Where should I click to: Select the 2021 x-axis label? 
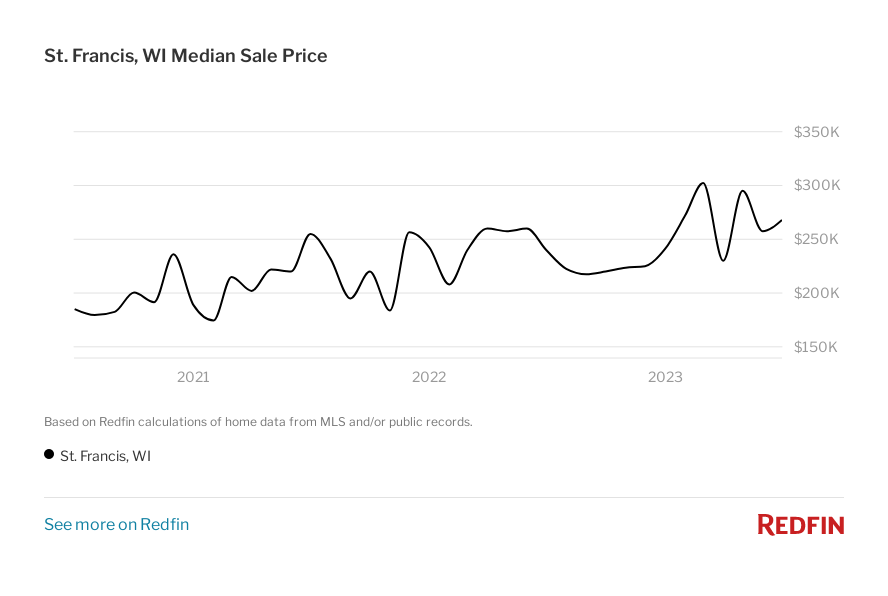pos(193,377)
